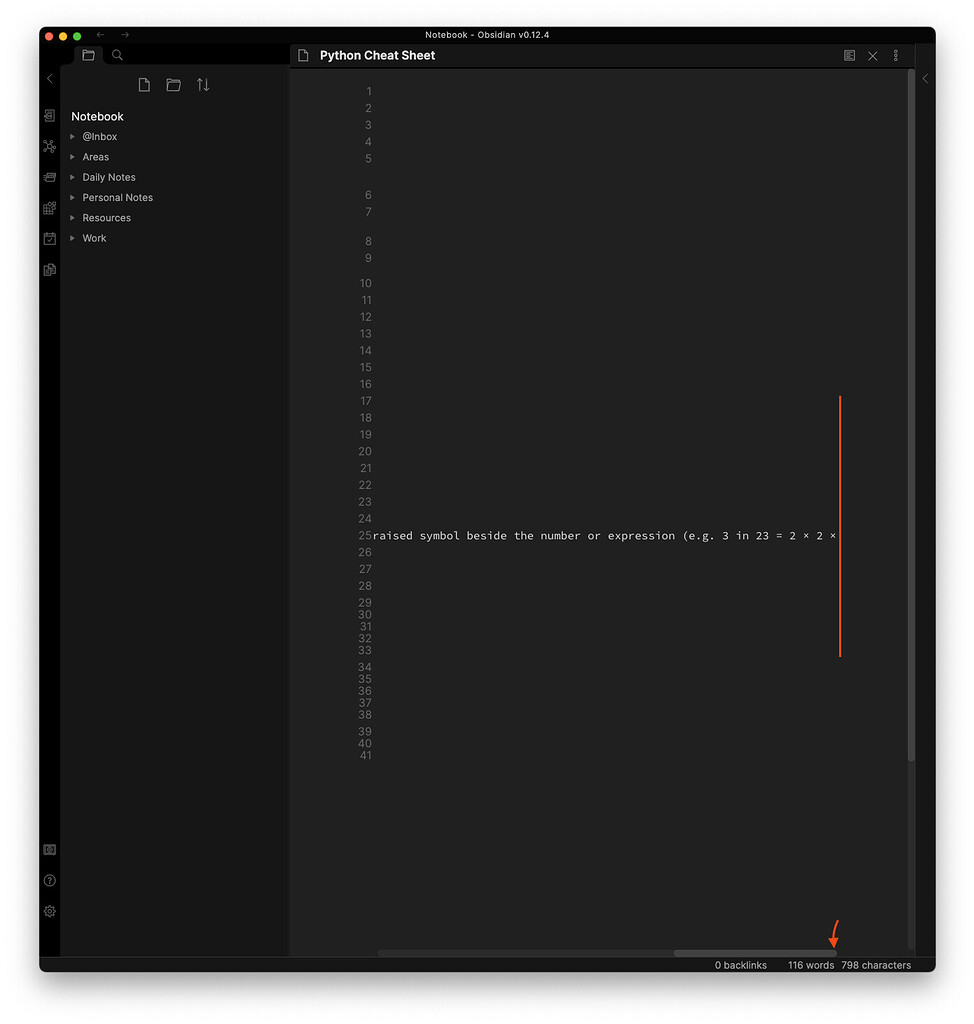Expand the Daily Notes folder
Viewport: 974px width, 1024px height.
pyautogui.click(x=71, y=177)
